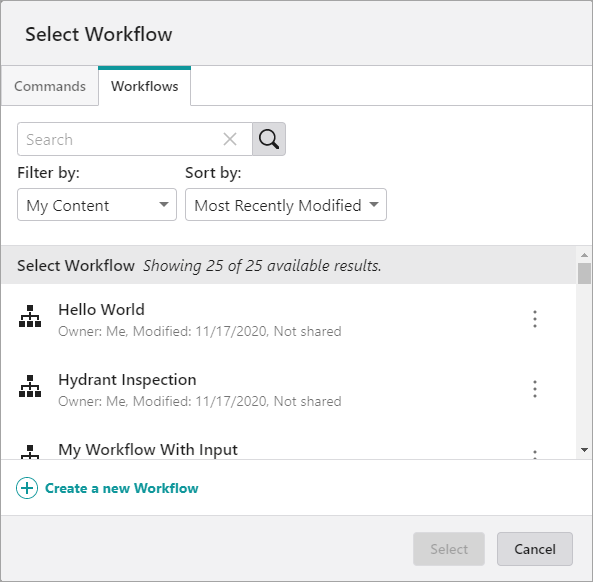
Task: Click the Cancel button
Action: [535, 549]
